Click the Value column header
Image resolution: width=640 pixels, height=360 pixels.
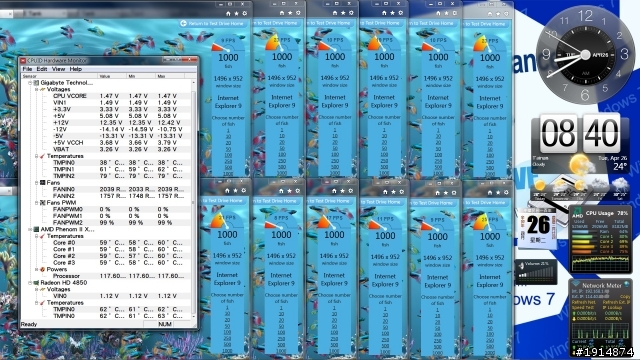coord(112,76)
